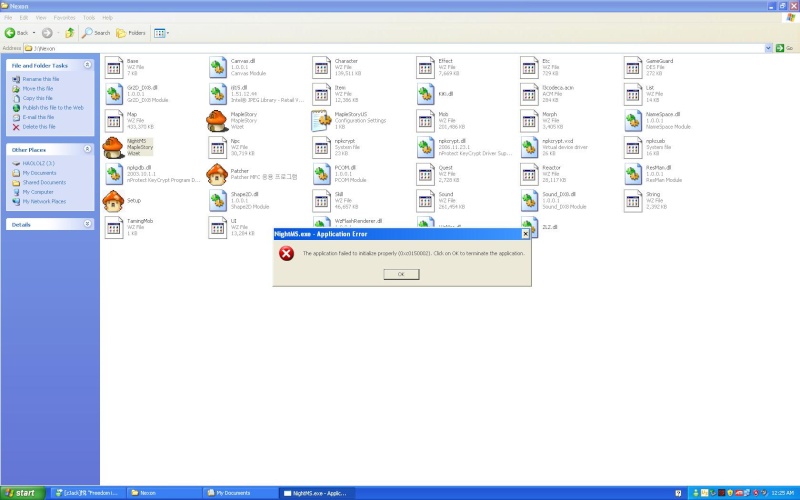
Task: Click Copy this file link
Action: click(x=37, y=98)
